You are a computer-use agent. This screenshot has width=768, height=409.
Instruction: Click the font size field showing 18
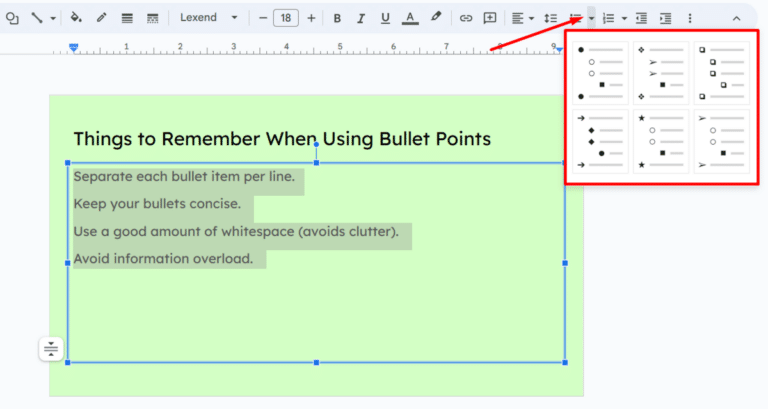tap(286, 18)
